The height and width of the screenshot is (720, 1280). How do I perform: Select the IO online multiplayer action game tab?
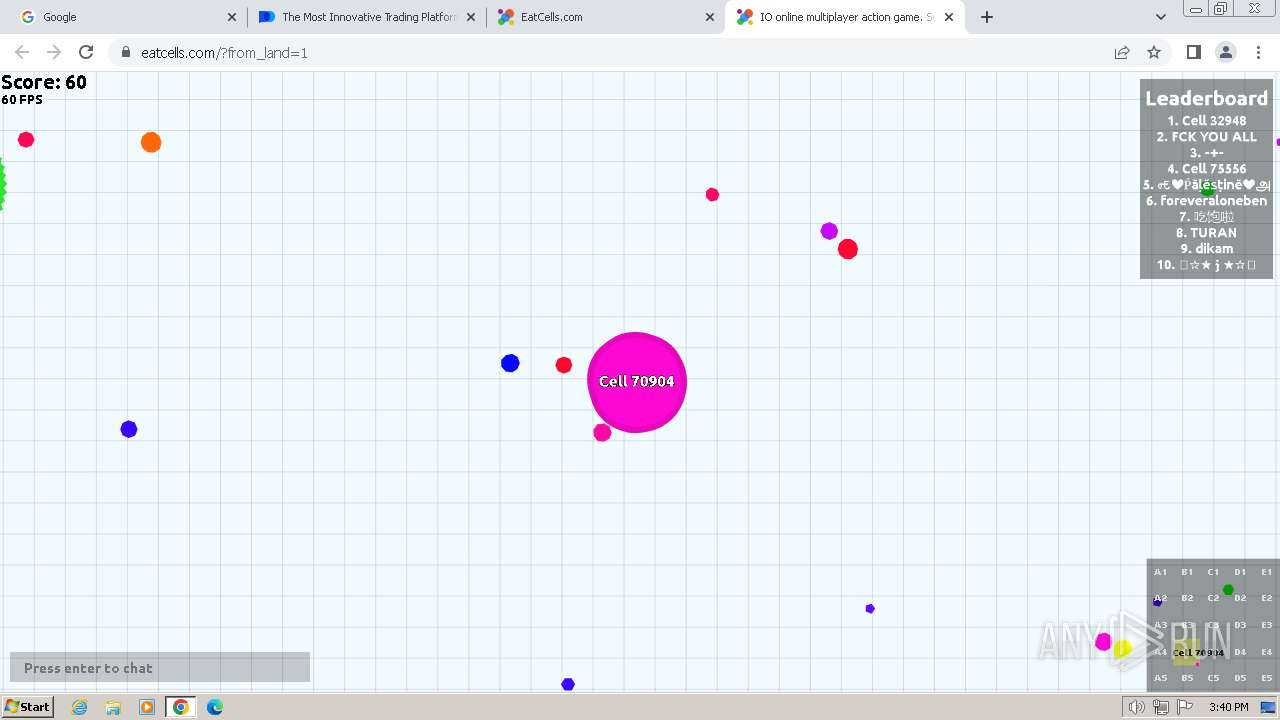(845, 17)
